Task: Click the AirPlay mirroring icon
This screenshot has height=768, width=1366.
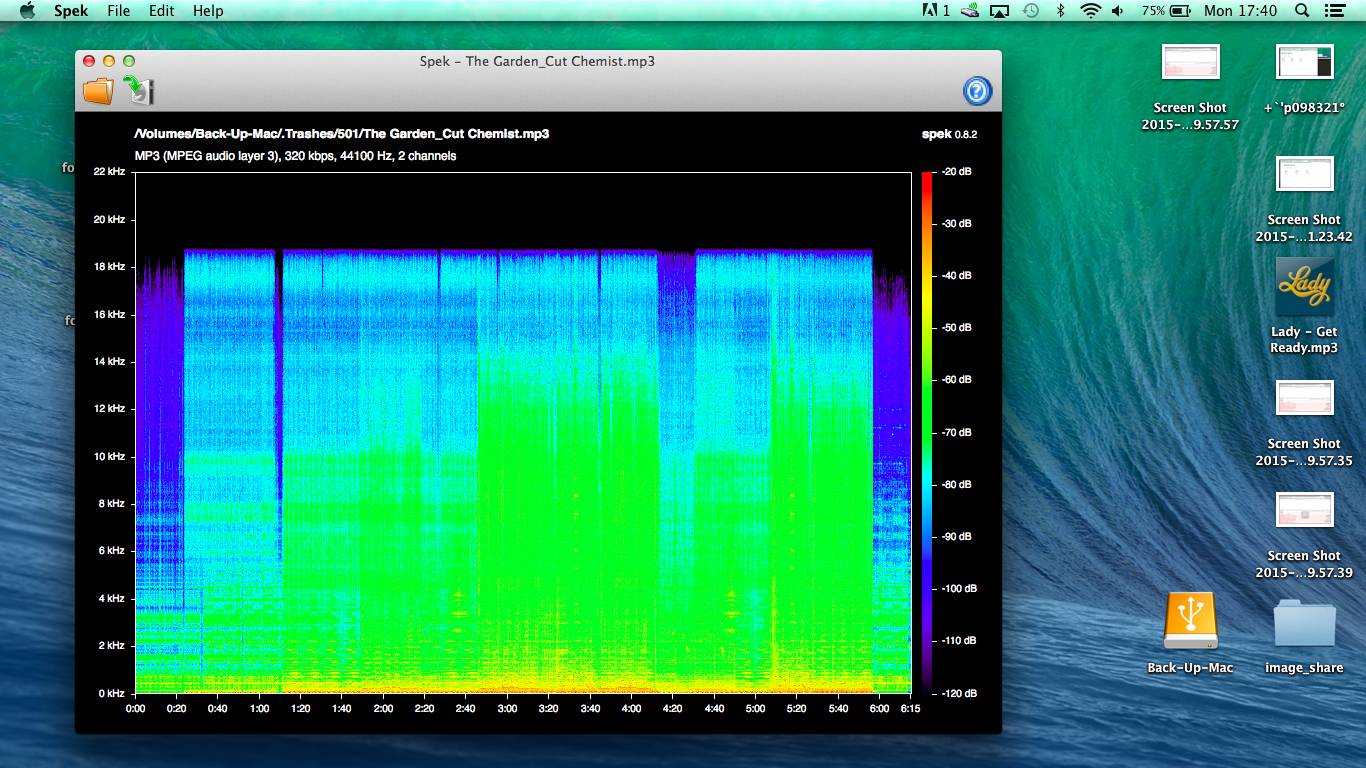Action: point(999,11)
